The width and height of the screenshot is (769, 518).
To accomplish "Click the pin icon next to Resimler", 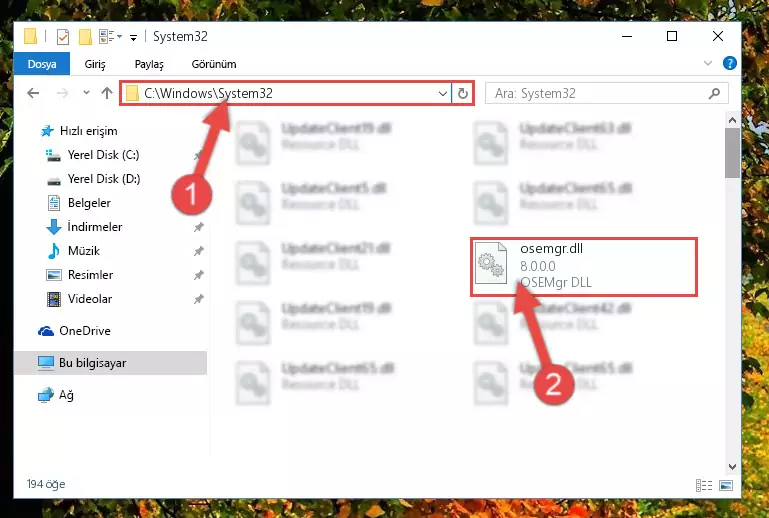I will [199, 275].
